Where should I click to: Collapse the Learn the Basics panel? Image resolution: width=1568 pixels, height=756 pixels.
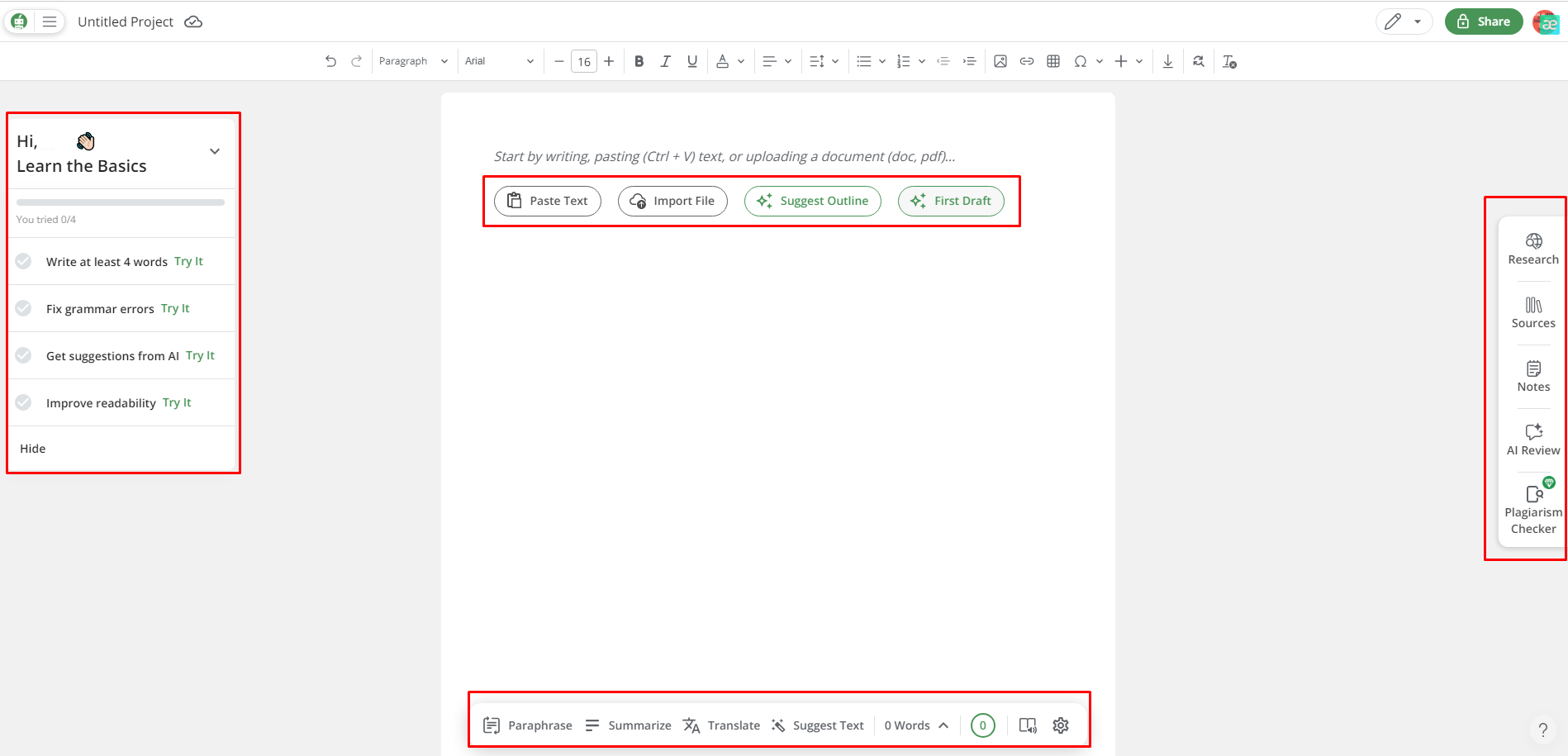pyautogui.click(x=215, y=152)
